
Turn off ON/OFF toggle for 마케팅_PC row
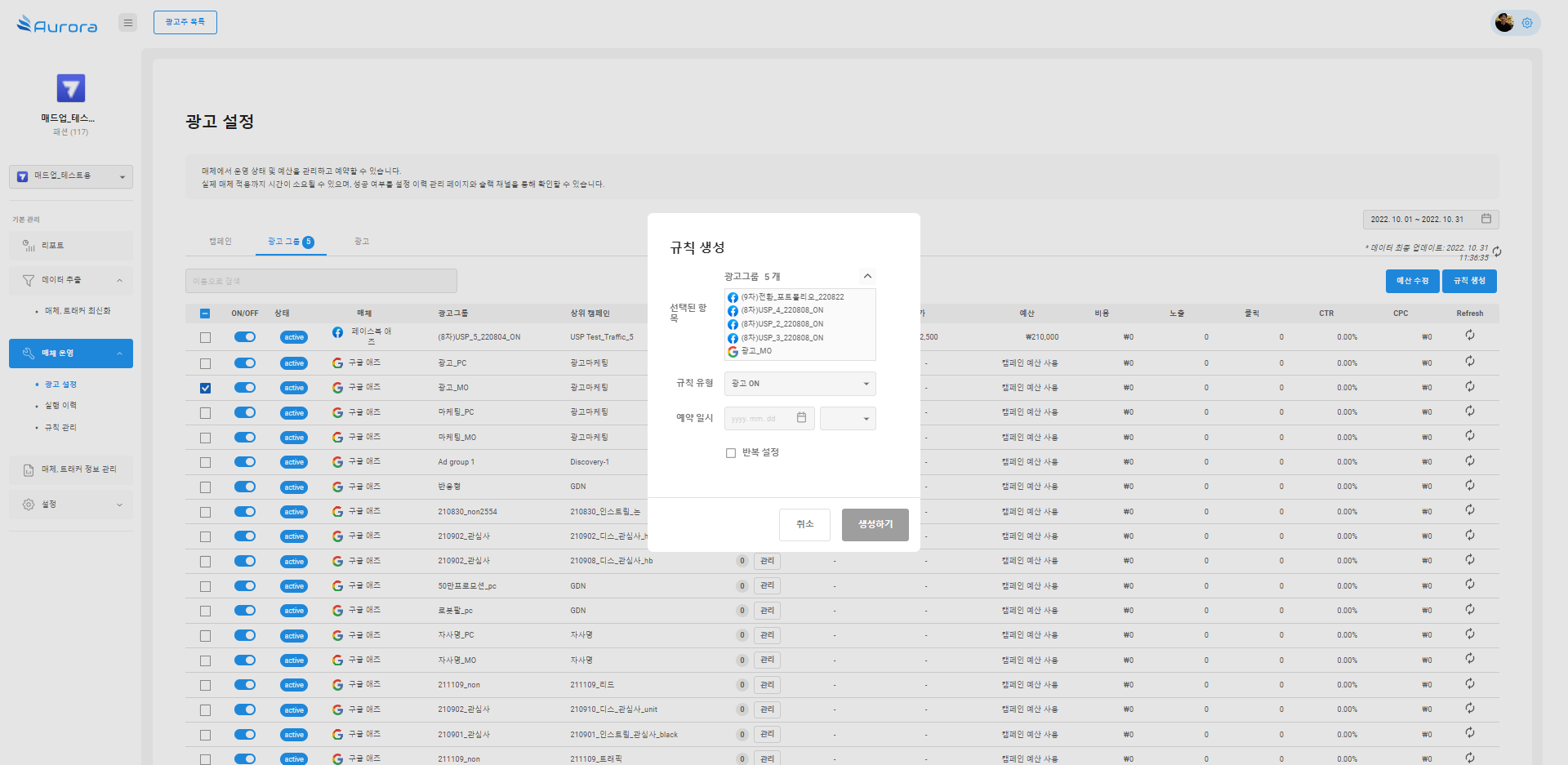tap(245, 412)
